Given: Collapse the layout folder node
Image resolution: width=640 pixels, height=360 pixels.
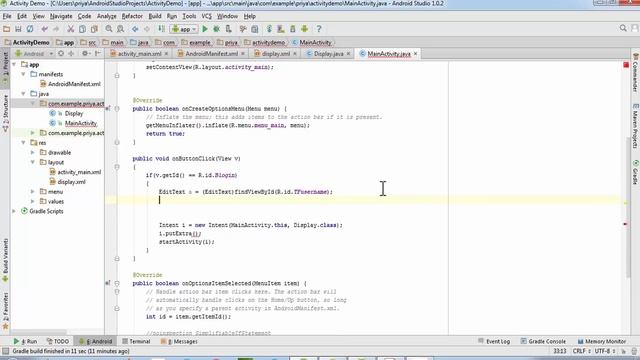Looking at the screenshot, I should [33, 162].
